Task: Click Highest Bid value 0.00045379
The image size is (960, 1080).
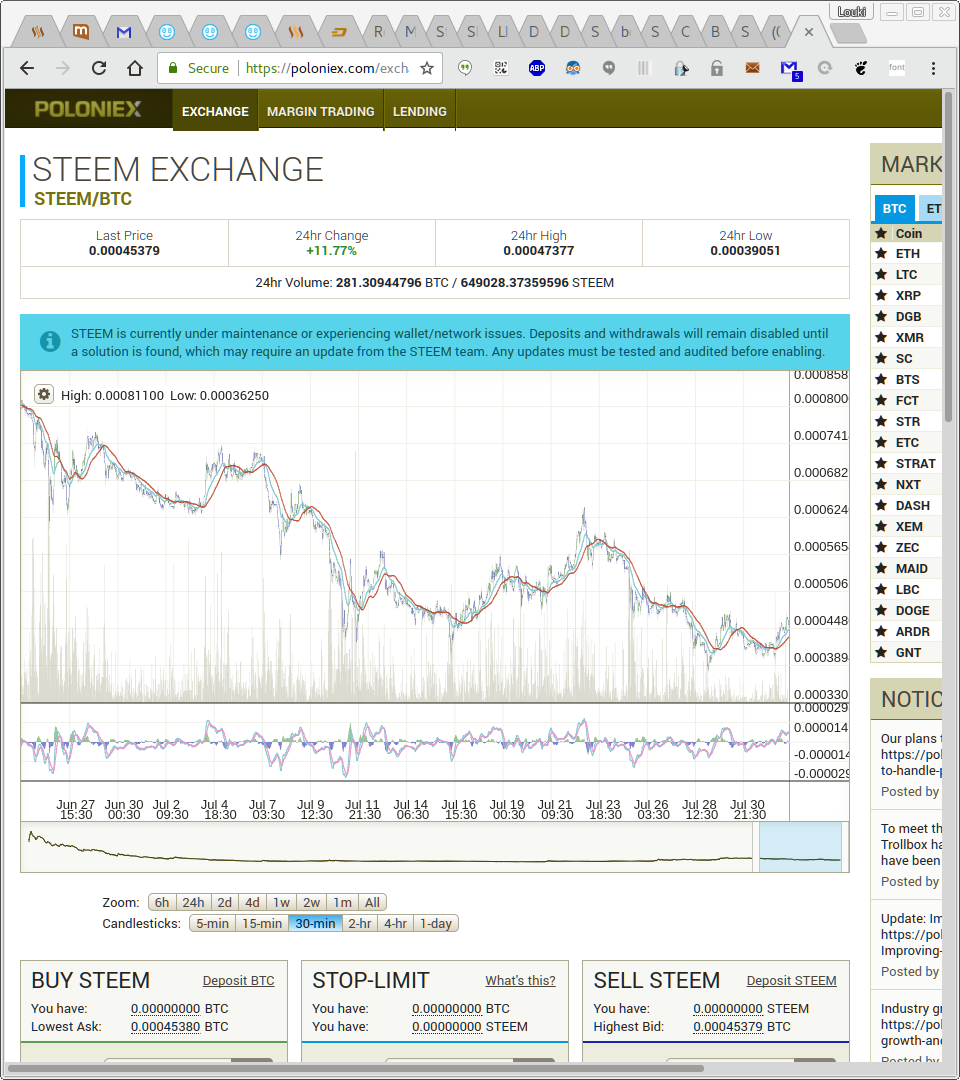Action: click(x=728, y=1026)
